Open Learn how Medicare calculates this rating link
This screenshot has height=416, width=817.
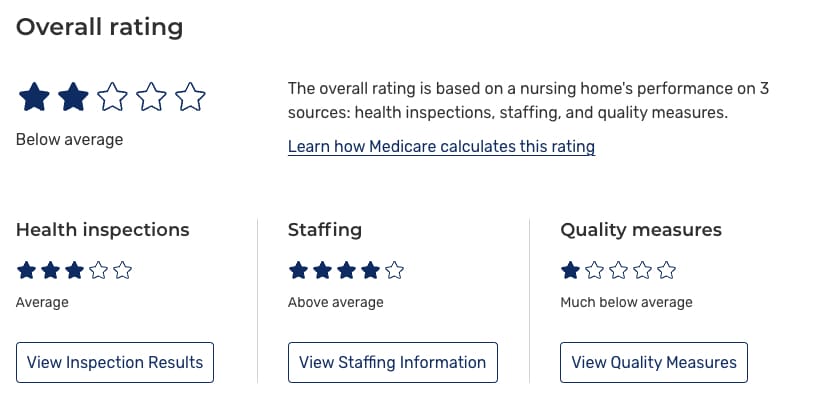pos(441,147)
